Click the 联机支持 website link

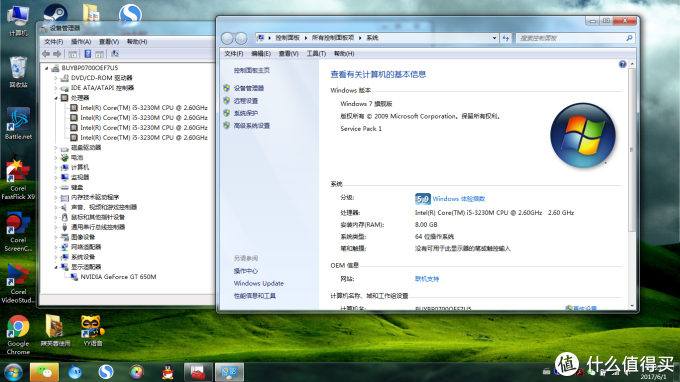(x=427, y=279)
